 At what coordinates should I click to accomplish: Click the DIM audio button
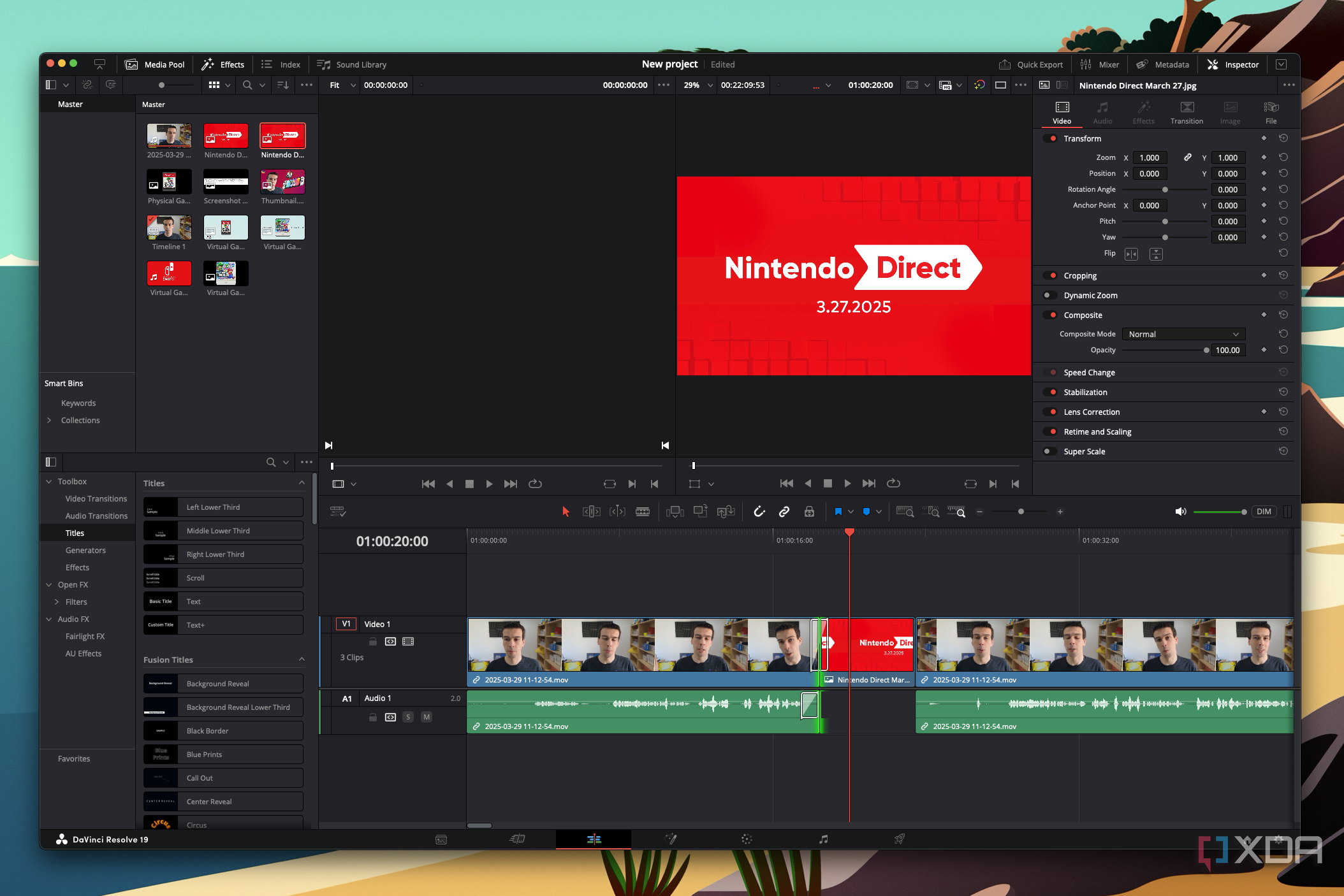point(1263,512)
